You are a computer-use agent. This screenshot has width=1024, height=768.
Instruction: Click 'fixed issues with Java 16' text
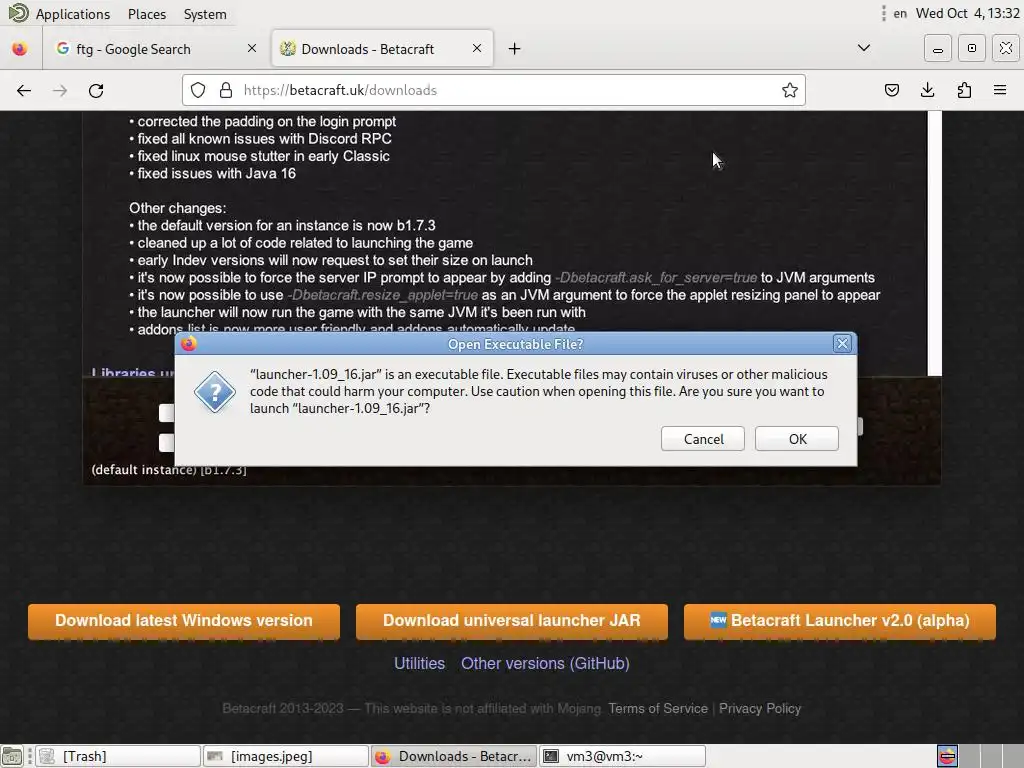point(217,174)
